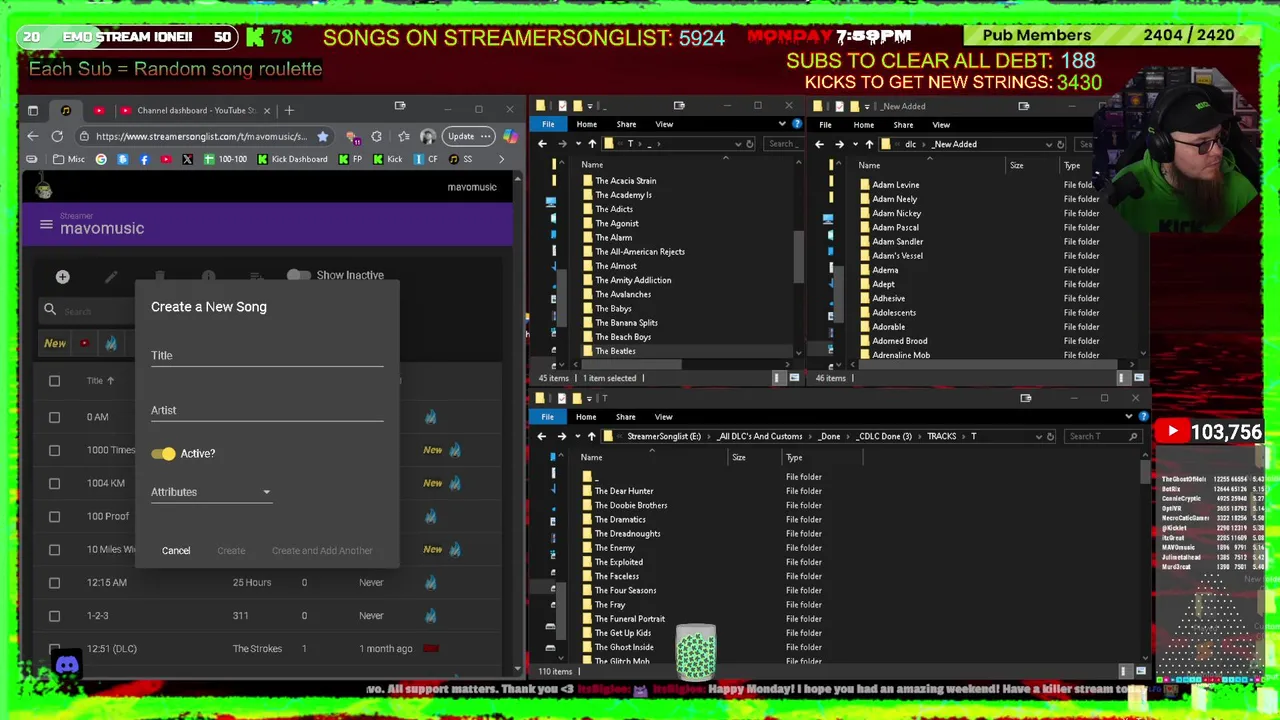Check the 100 Proof song checkbox
1280x720 pixels.
54,516
